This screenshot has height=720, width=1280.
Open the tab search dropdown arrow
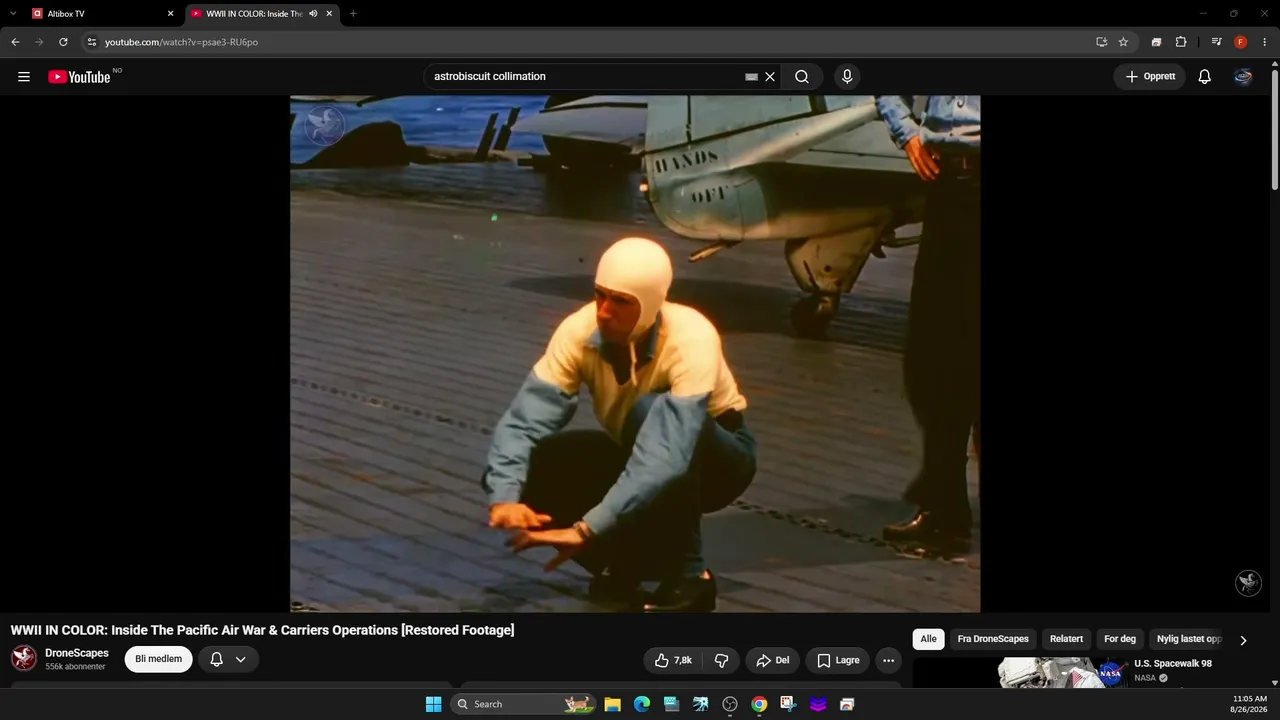(13, 14)
